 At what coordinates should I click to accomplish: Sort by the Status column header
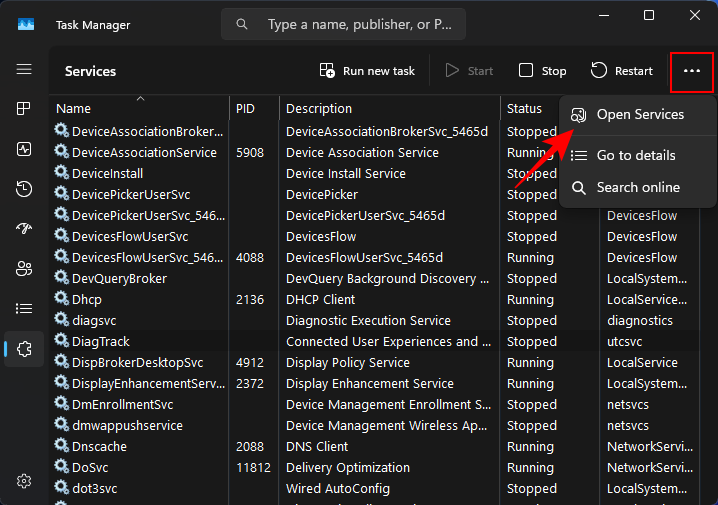coord(529,109)
